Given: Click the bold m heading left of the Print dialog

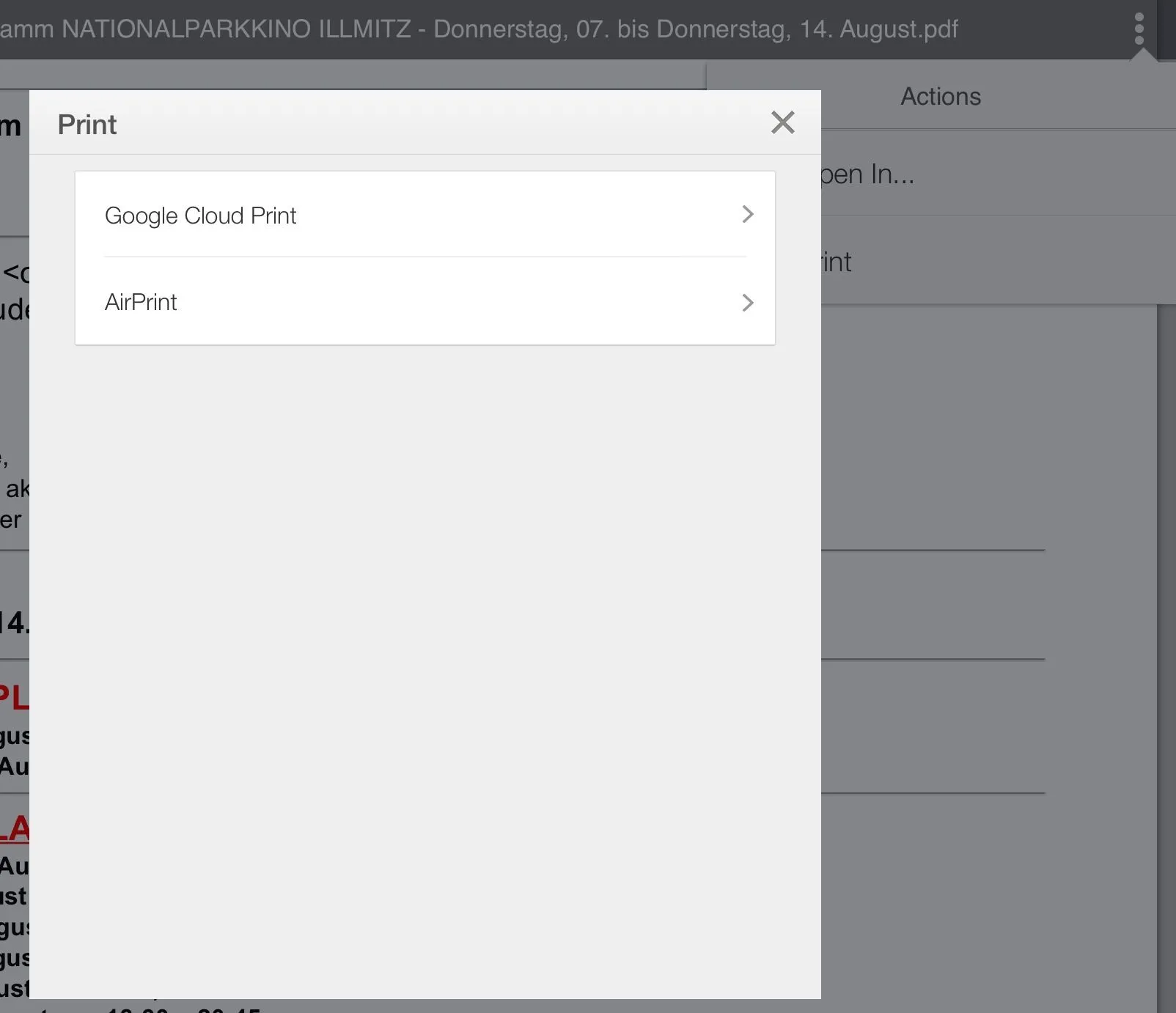Looking at the screenshot, I should (x=11, y=126).
